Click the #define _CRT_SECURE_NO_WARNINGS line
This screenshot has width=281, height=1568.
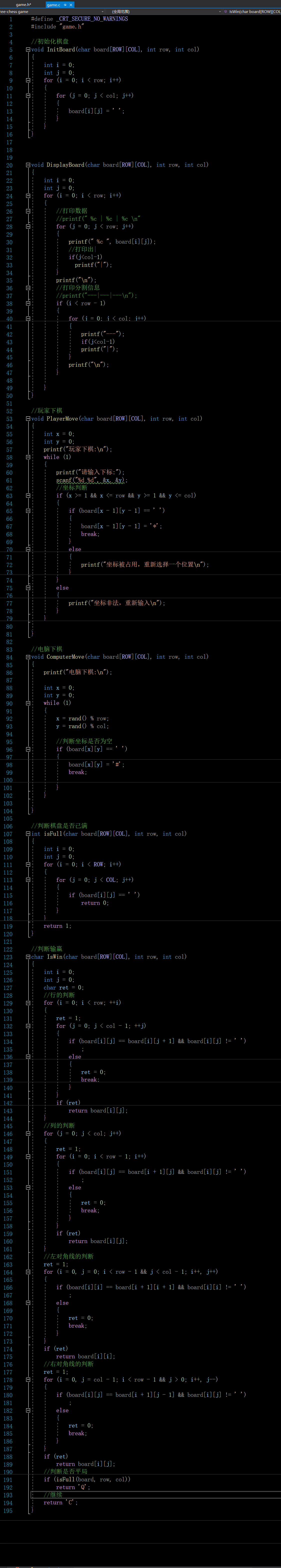pos(80,19)
